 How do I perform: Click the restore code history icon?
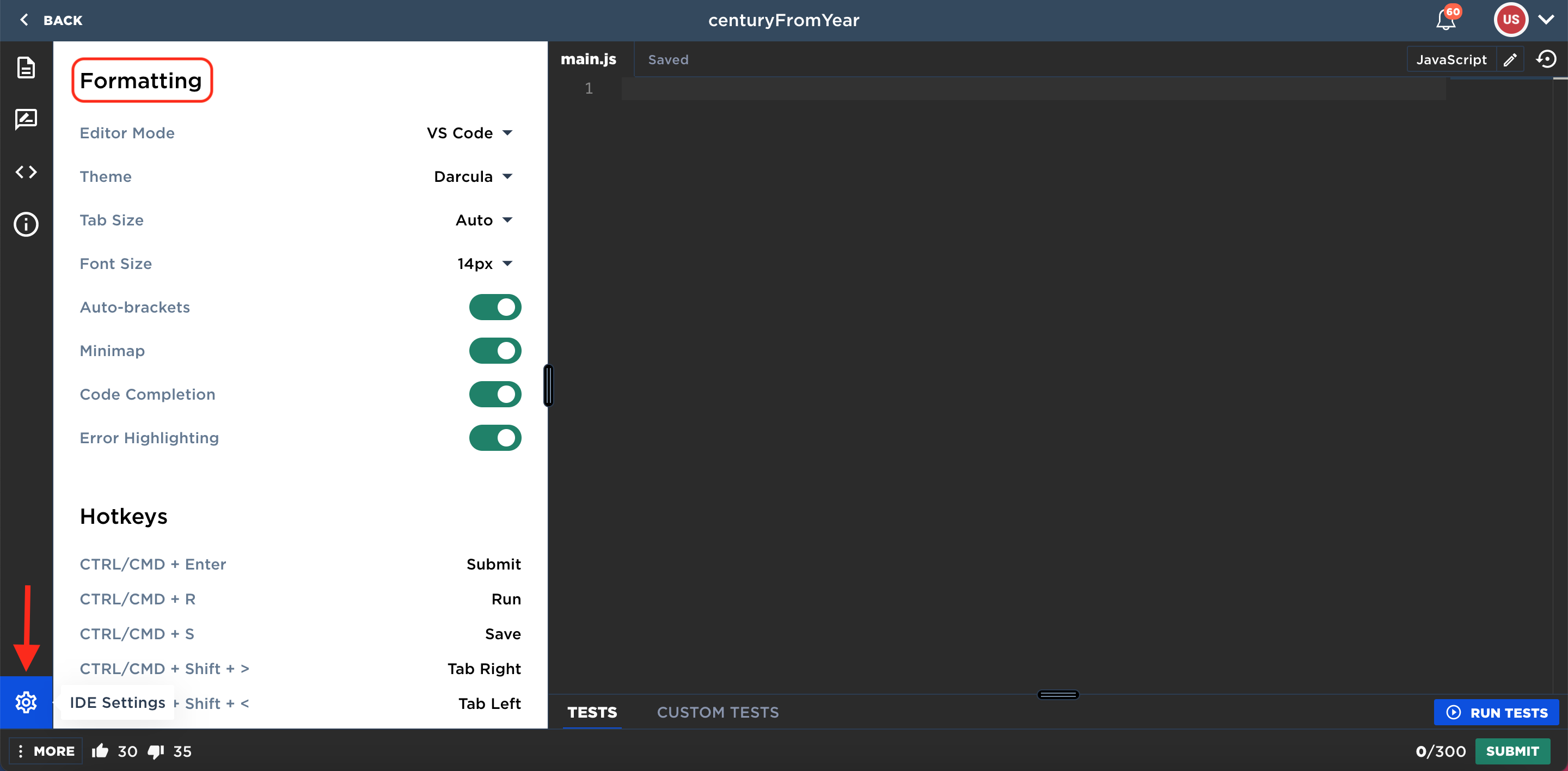coord(1546,59)
